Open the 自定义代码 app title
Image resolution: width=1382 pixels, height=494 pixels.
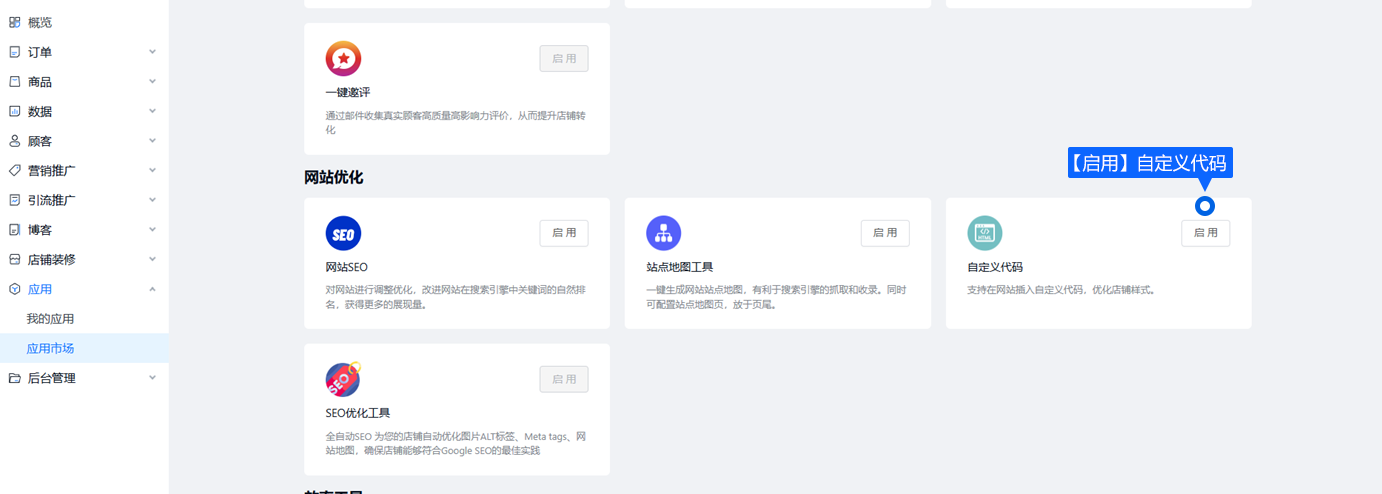994,268
